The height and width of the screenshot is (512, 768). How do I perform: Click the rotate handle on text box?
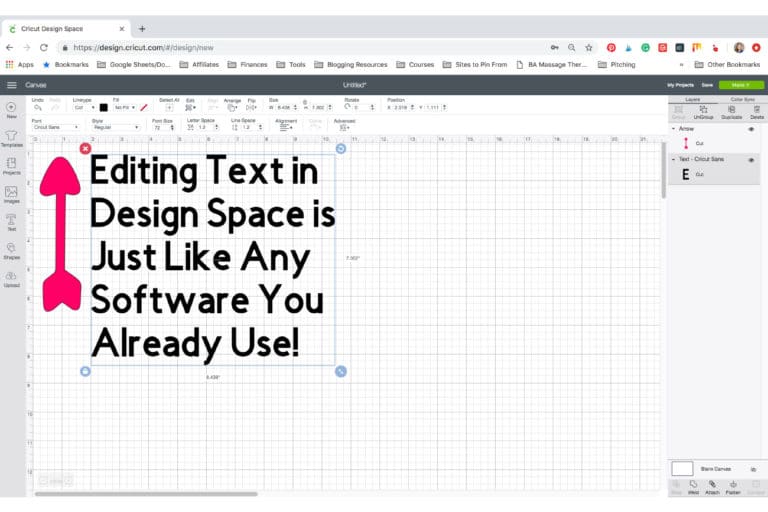(x=341, y=148)
